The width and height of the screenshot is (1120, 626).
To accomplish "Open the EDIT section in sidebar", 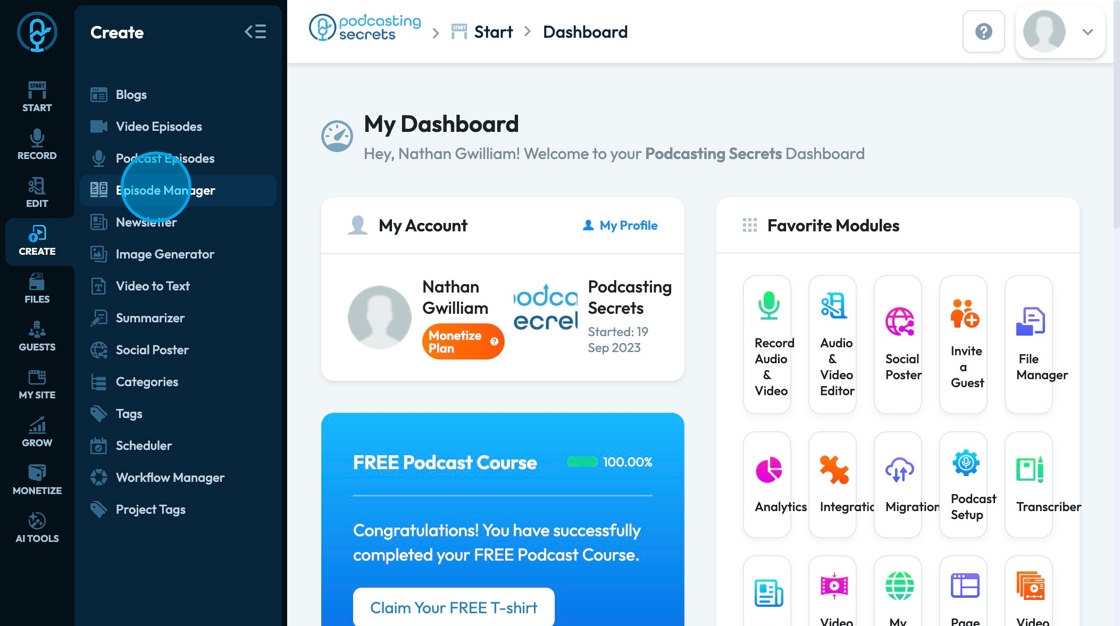I will pos(36,193).
